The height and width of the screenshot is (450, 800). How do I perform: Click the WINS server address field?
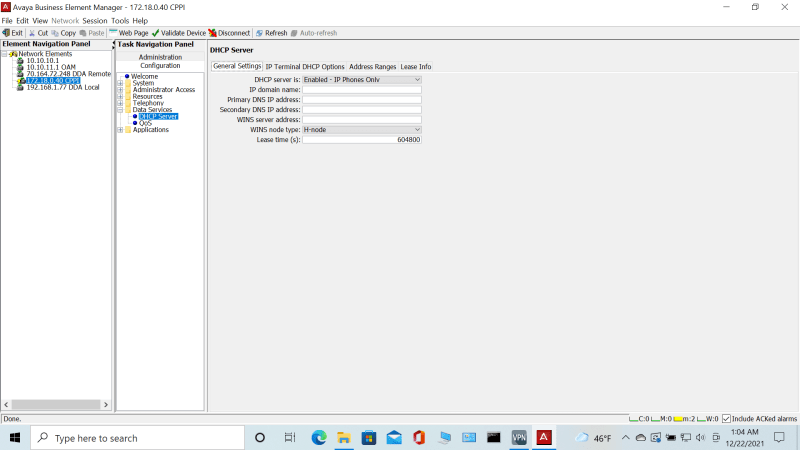click(x=362, y=119)
